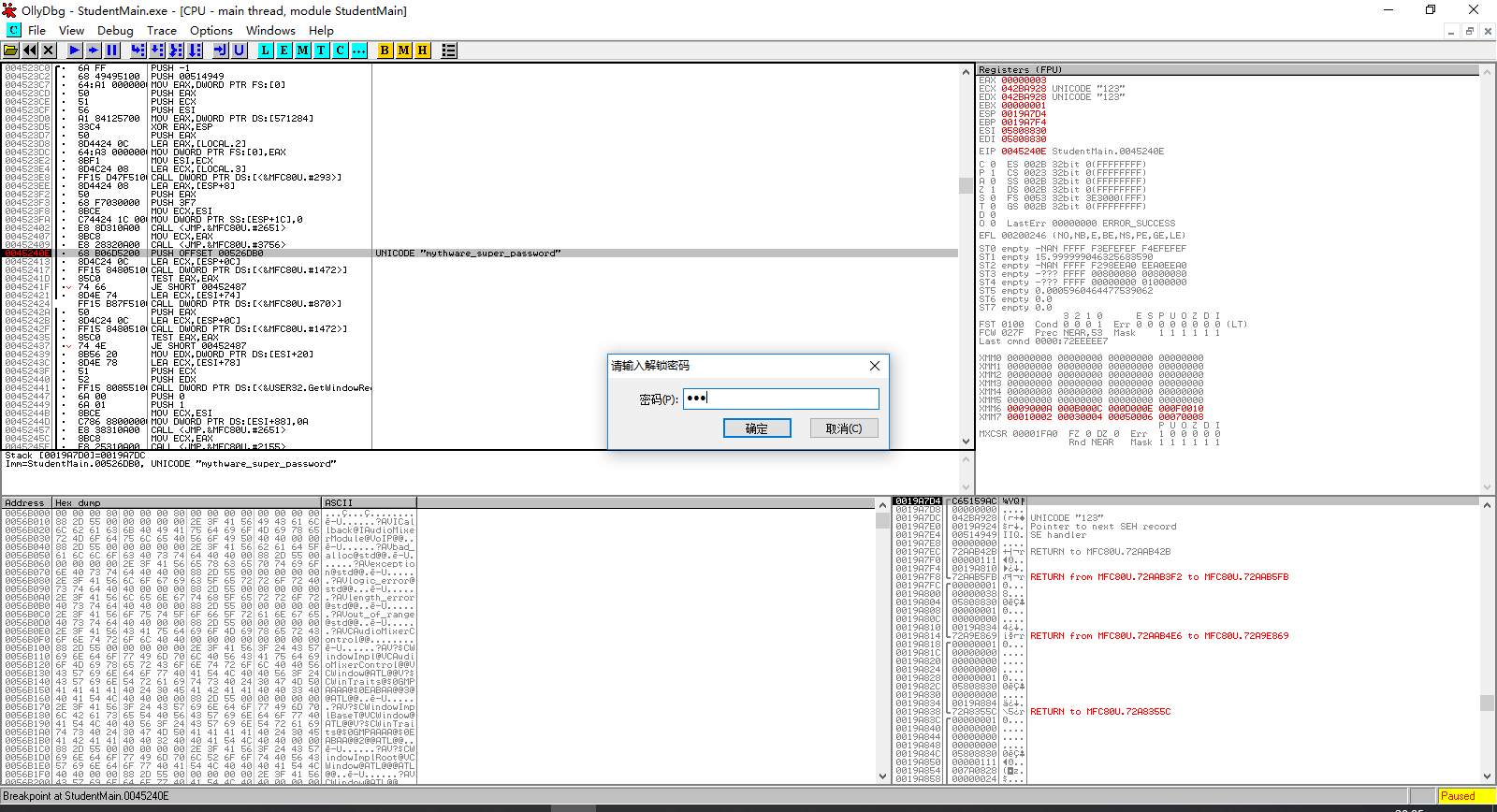This screenshot has width=1497, height=812.
Task: Click the 确定 button in password dialog
Action: pos(757,428)
